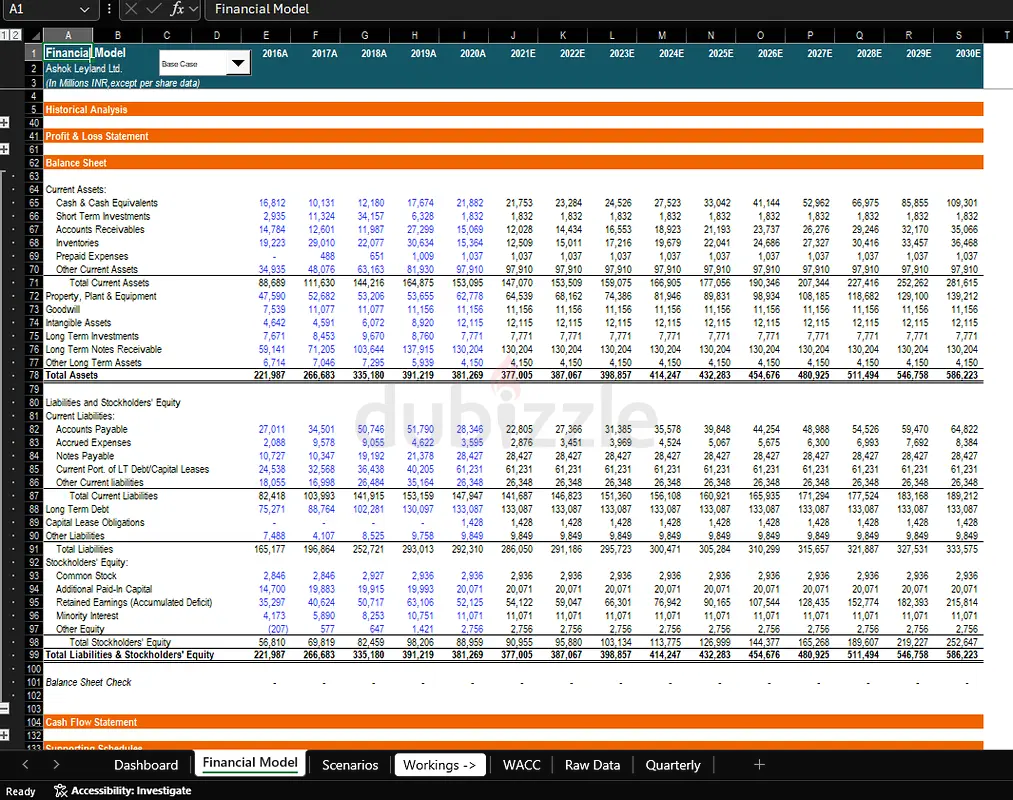Click outline level 1 button
The height and width of the screenshot is (800, 1013).
tap(4, 35)
